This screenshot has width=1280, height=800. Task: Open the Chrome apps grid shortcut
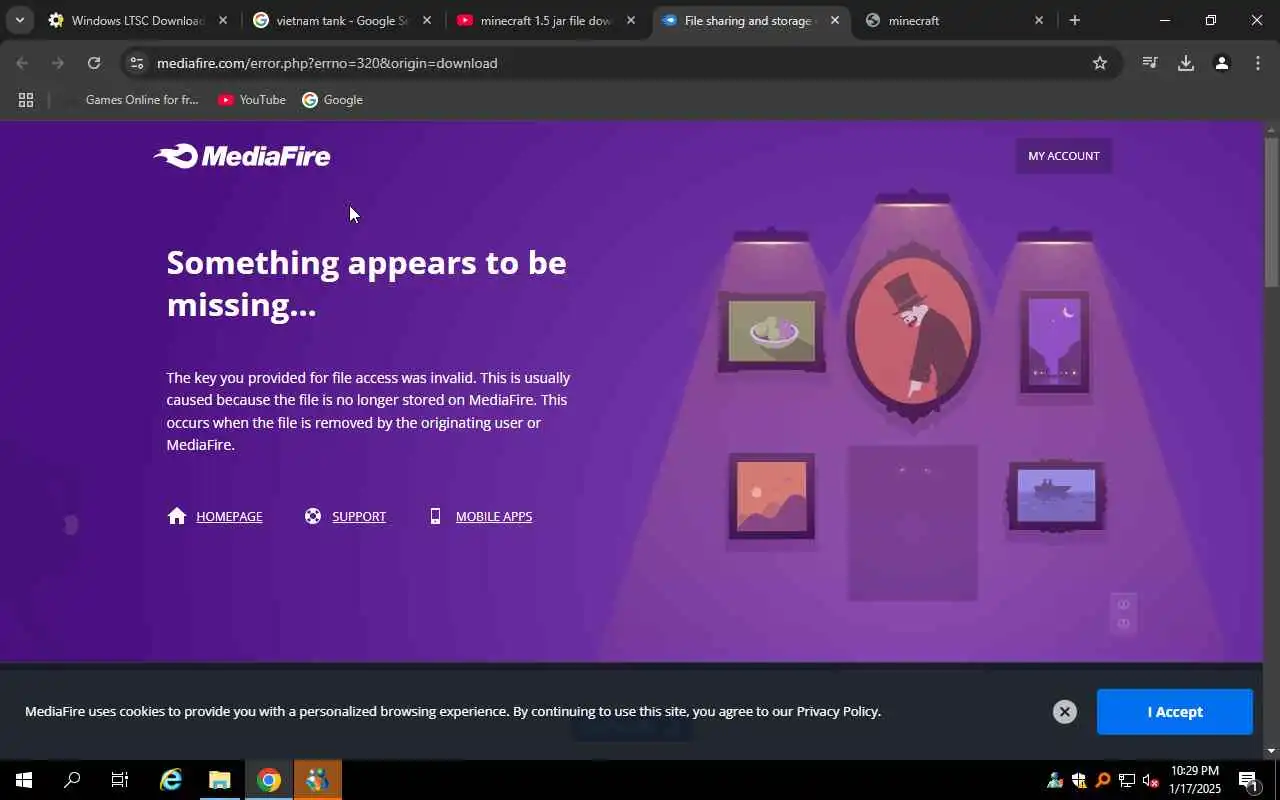click(26, 100)
